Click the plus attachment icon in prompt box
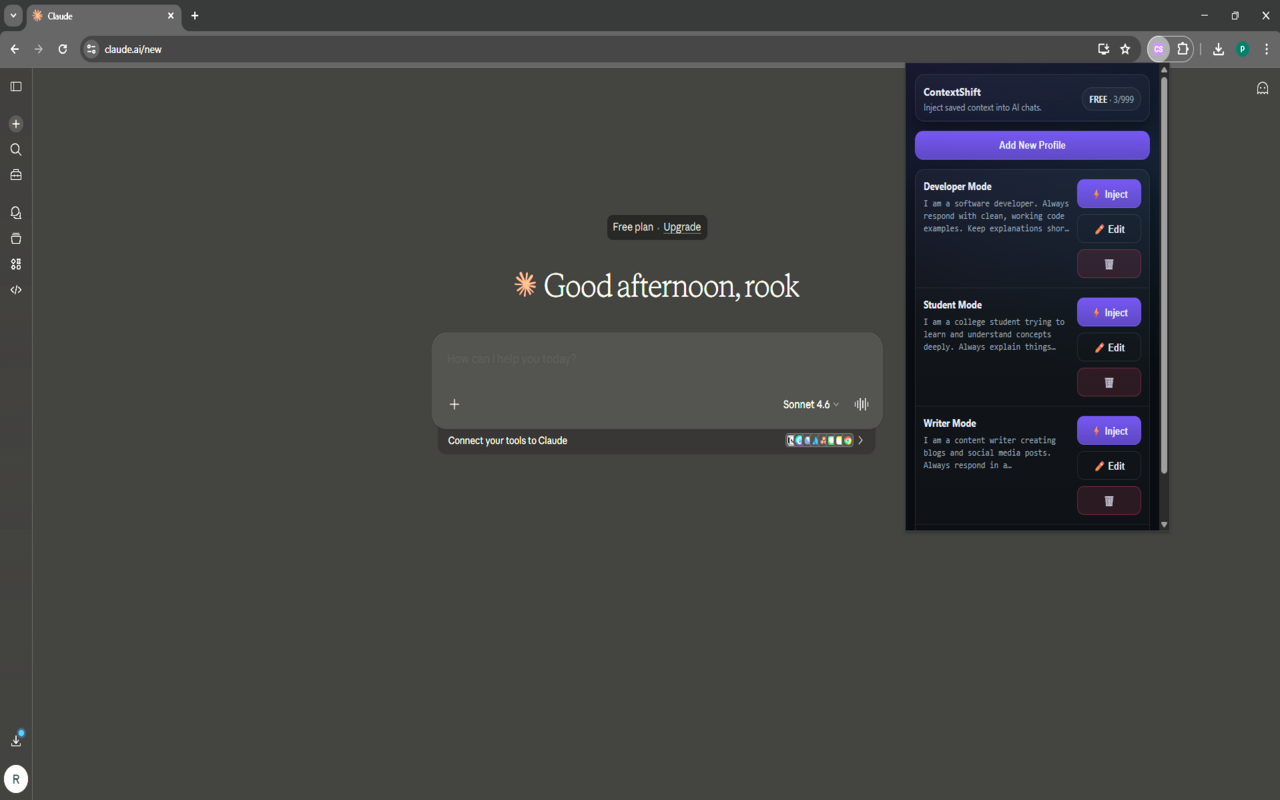 (454, 404)
